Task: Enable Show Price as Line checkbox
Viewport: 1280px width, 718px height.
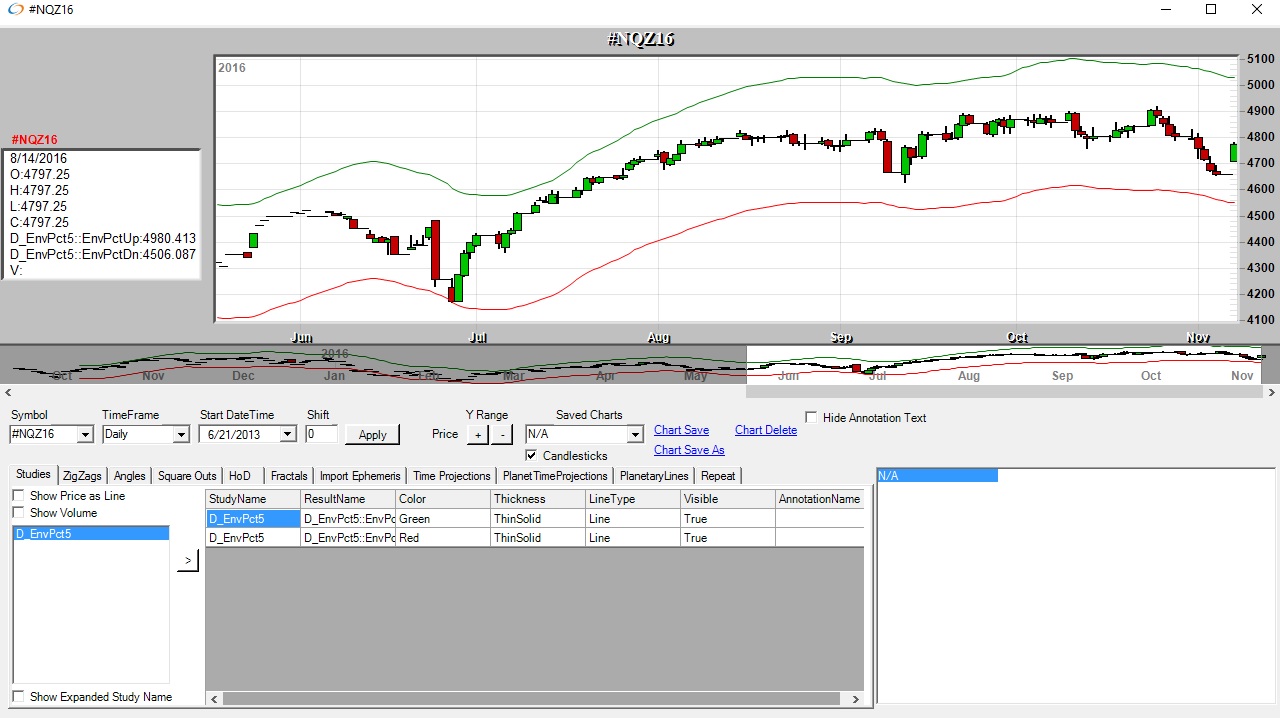Action: pyautogui.click(x=19, y=496)
